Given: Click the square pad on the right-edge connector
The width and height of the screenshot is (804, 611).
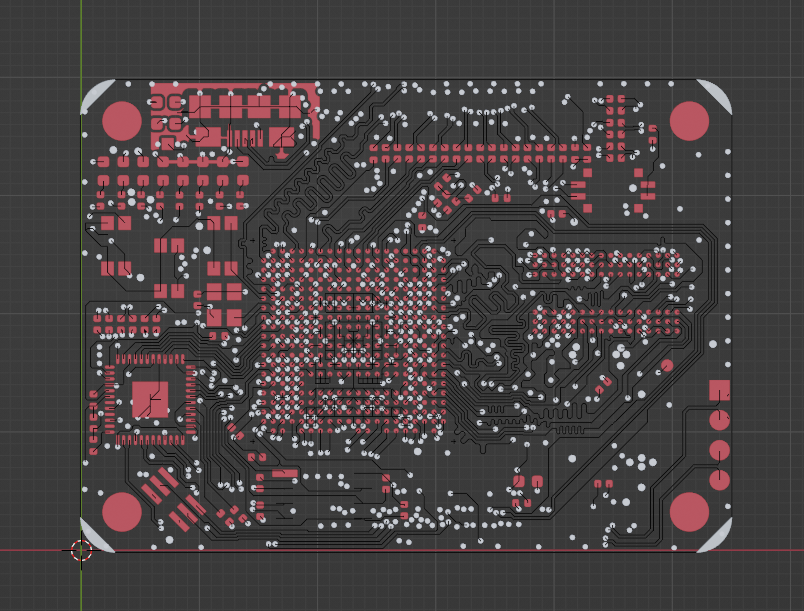Looking at the screenshot, I should 719,390.
